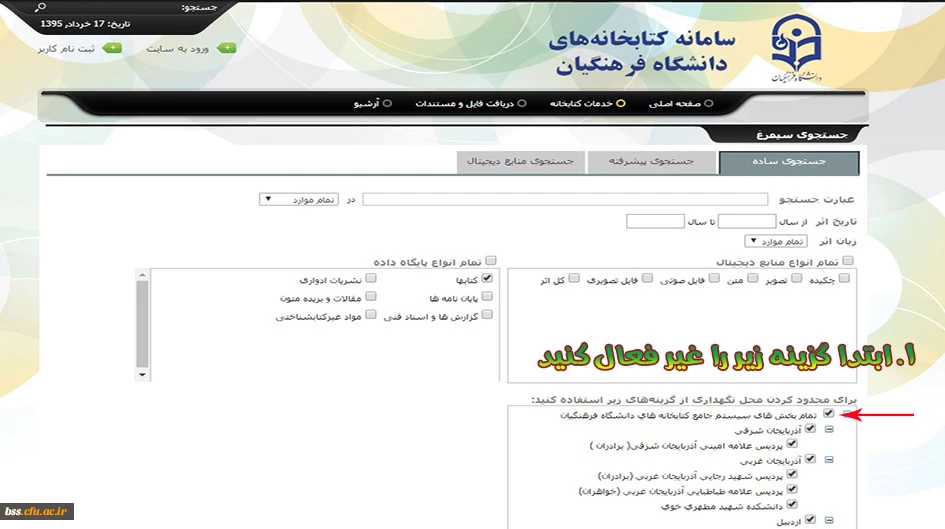Check the چکیده digital resource checkbox
Viewport: 945px width, 529px height.
click(796, 279)
